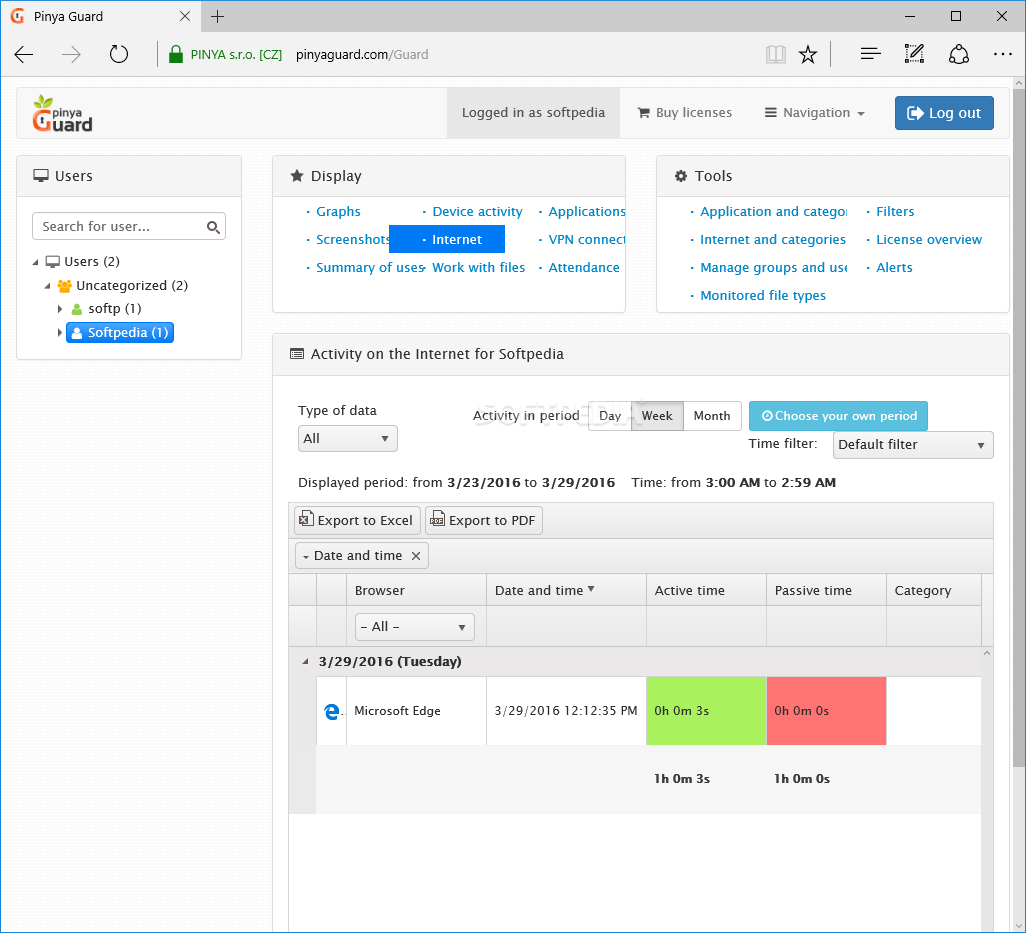
Task: Expand the softp (1) user node
Action: tap(60, 309)
